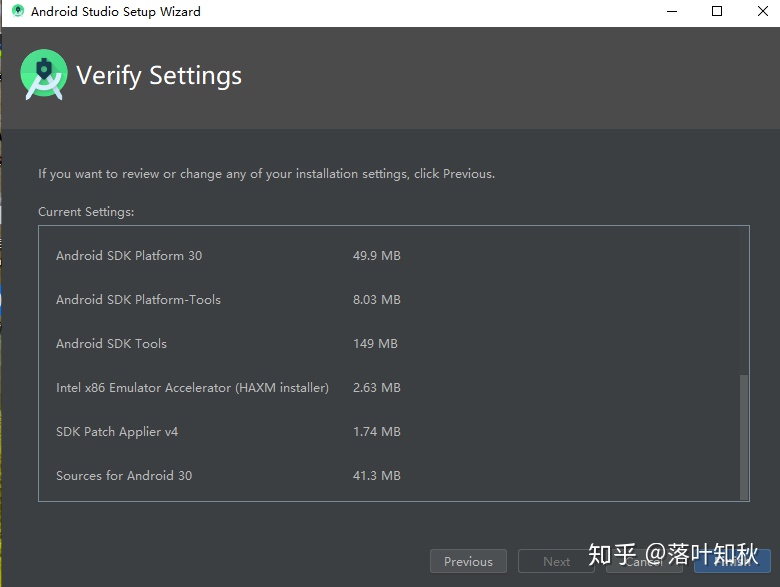Click the '1.74 MB' size value
This screenshot has height=587, width=780.
[377, 432]
